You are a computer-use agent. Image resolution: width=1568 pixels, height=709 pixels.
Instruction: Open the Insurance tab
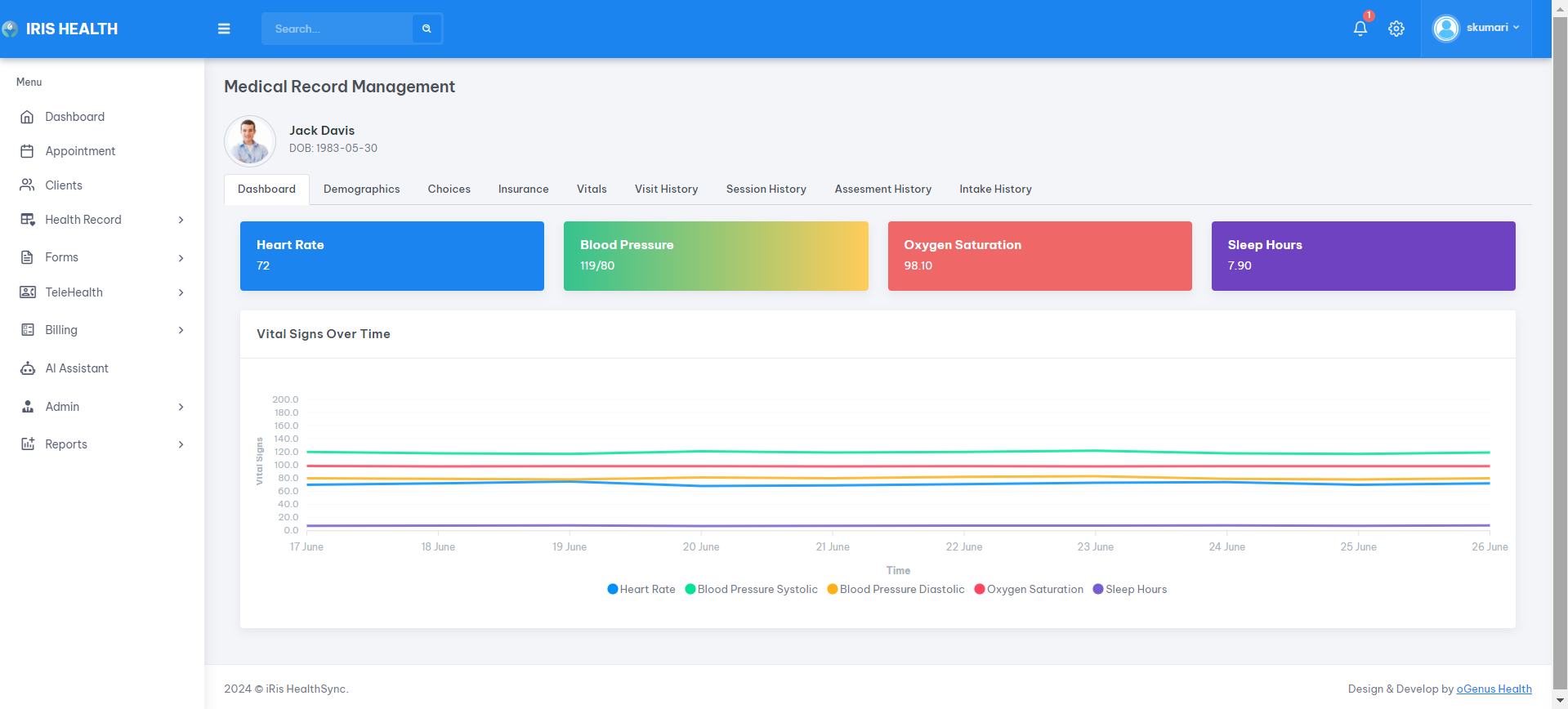pos(523,190)
